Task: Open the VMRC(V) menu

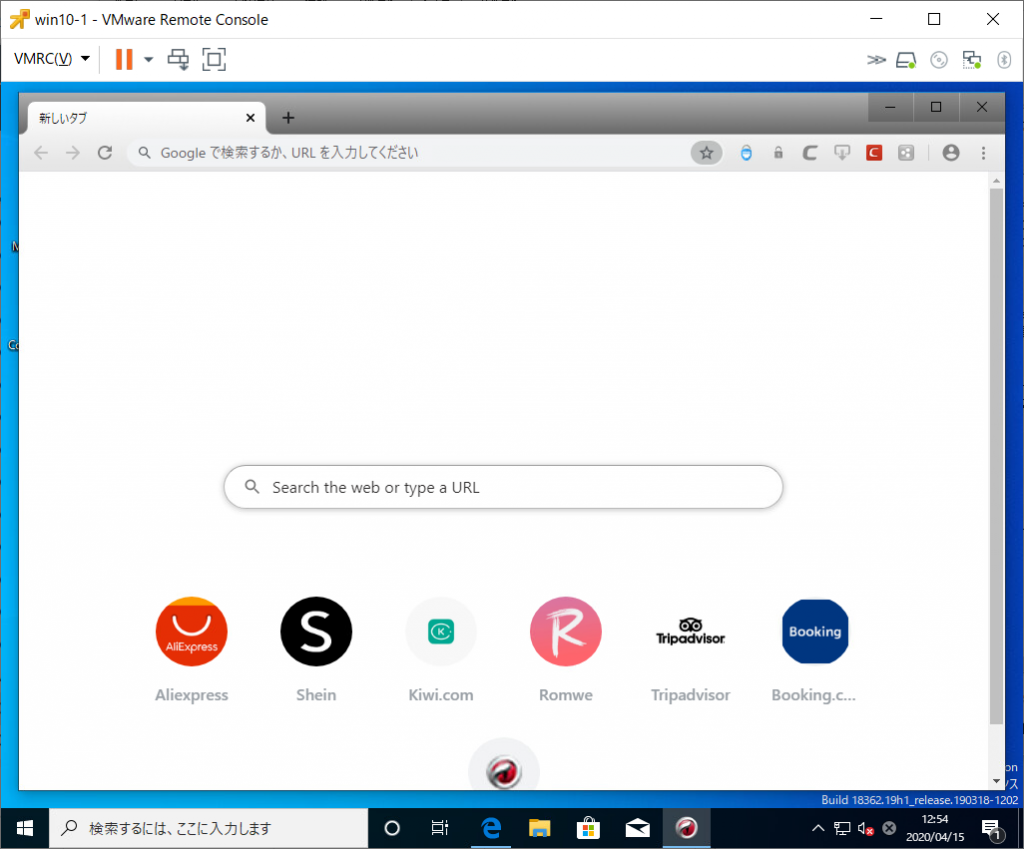Action: [x=52, y=59]
